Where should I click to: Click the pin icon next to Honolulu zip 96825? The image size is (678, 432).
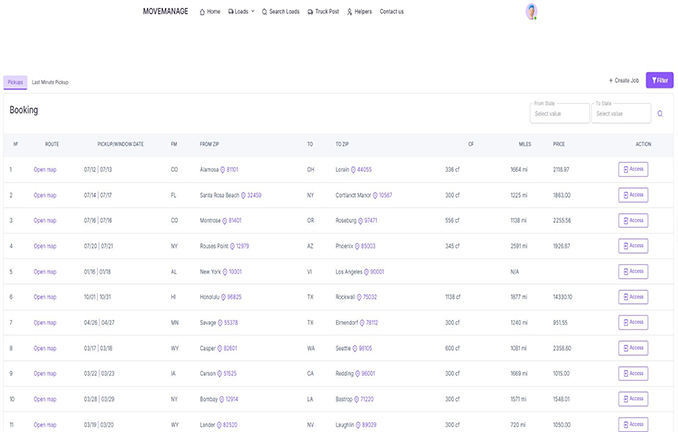tap(222, 297)
